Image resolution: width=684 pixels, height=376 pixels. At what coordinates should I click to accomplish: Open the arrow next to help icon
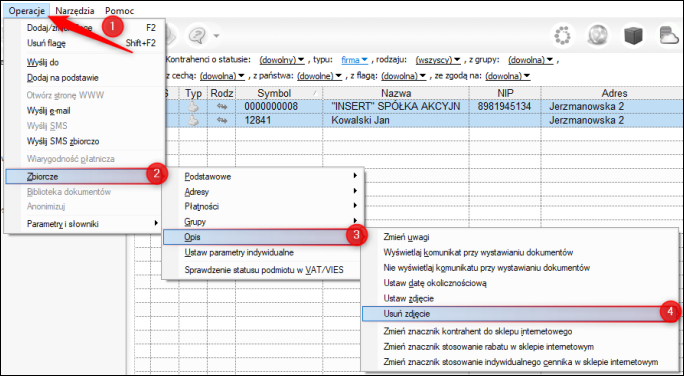[216, 36]
